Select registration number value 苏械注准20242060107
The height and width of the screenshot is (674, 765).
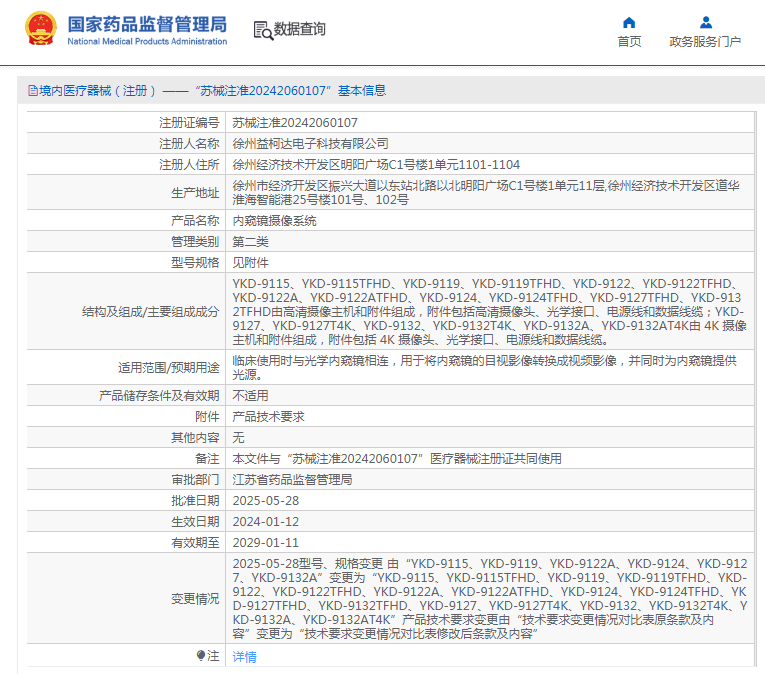295,123
